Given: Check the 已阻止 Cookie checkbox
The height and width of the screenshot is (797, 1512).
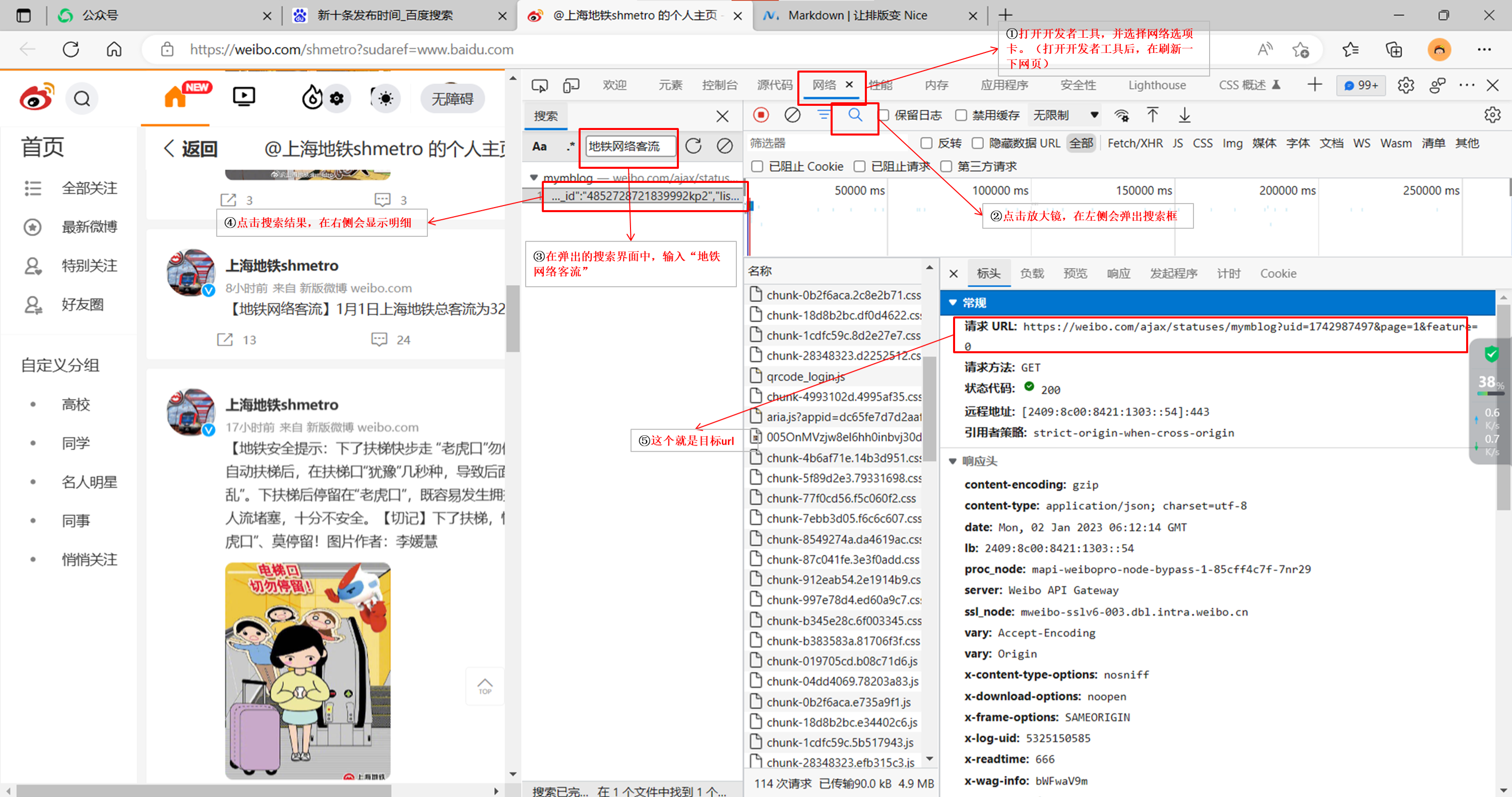Looking at the screenshot, I should point(757,167).
